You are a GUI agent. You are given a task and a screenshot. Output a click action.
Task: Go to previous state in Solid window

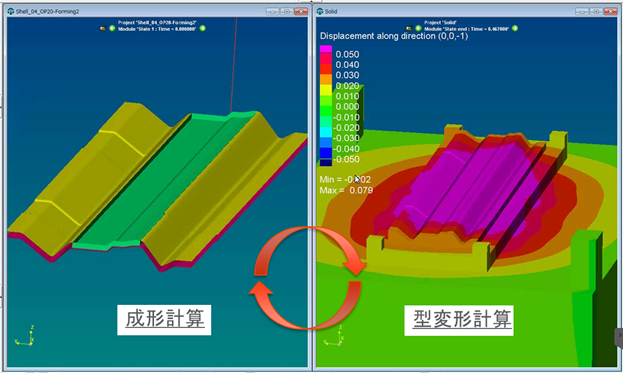[x=418, y=29]
